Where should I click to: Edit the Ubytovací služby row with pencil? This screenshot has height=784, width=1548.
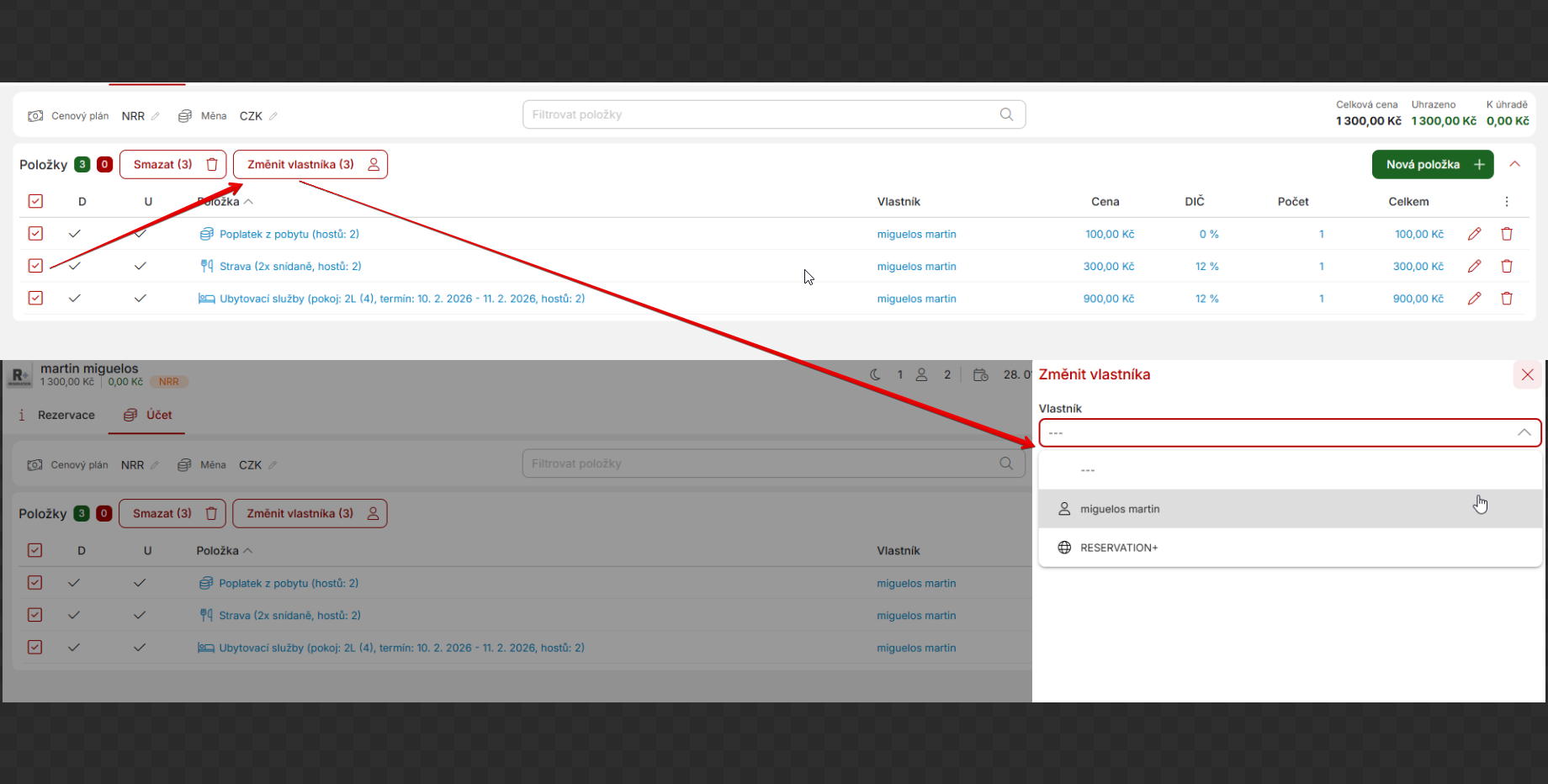click(x=1474, y=299)
